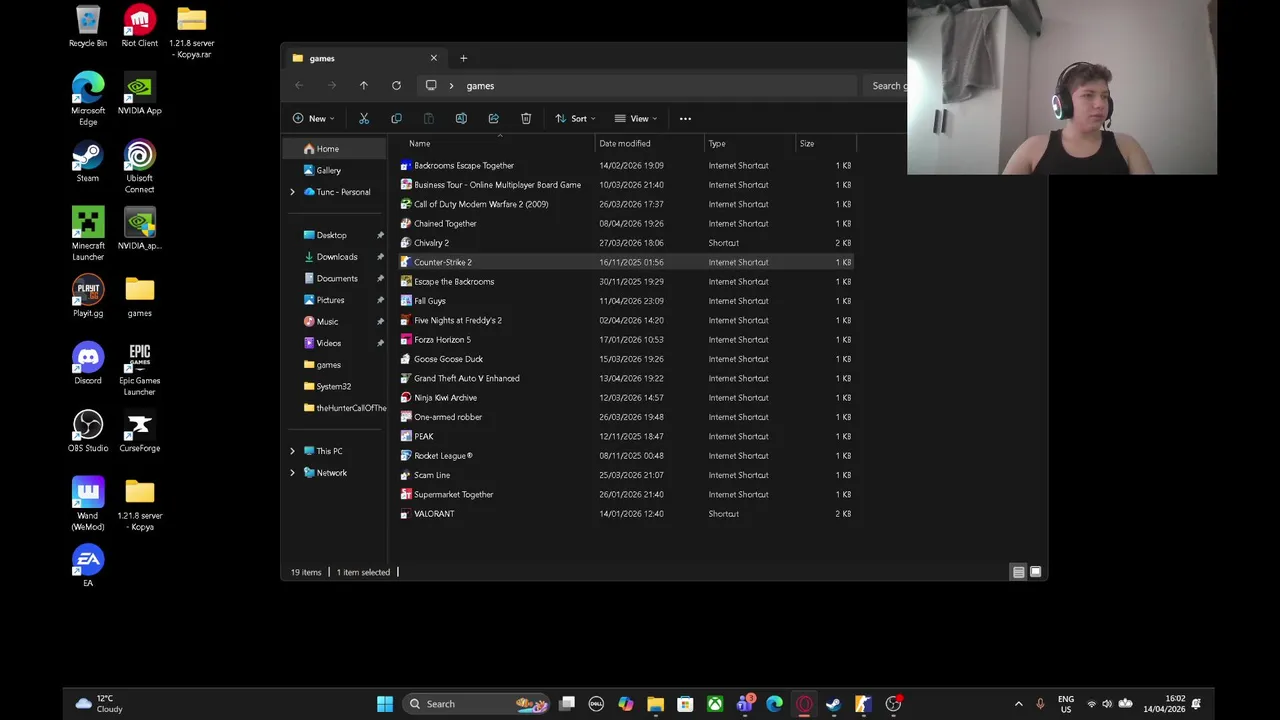Expand the This PC tree node

pyautogui.click(x=293, y=451)
